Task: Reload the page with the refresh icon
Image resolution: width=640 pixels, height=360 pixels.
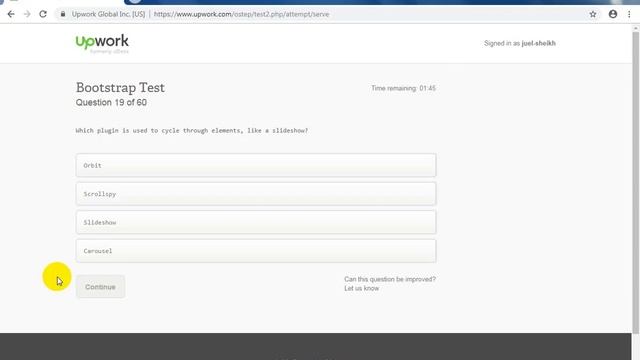Action: click(43, 14)
